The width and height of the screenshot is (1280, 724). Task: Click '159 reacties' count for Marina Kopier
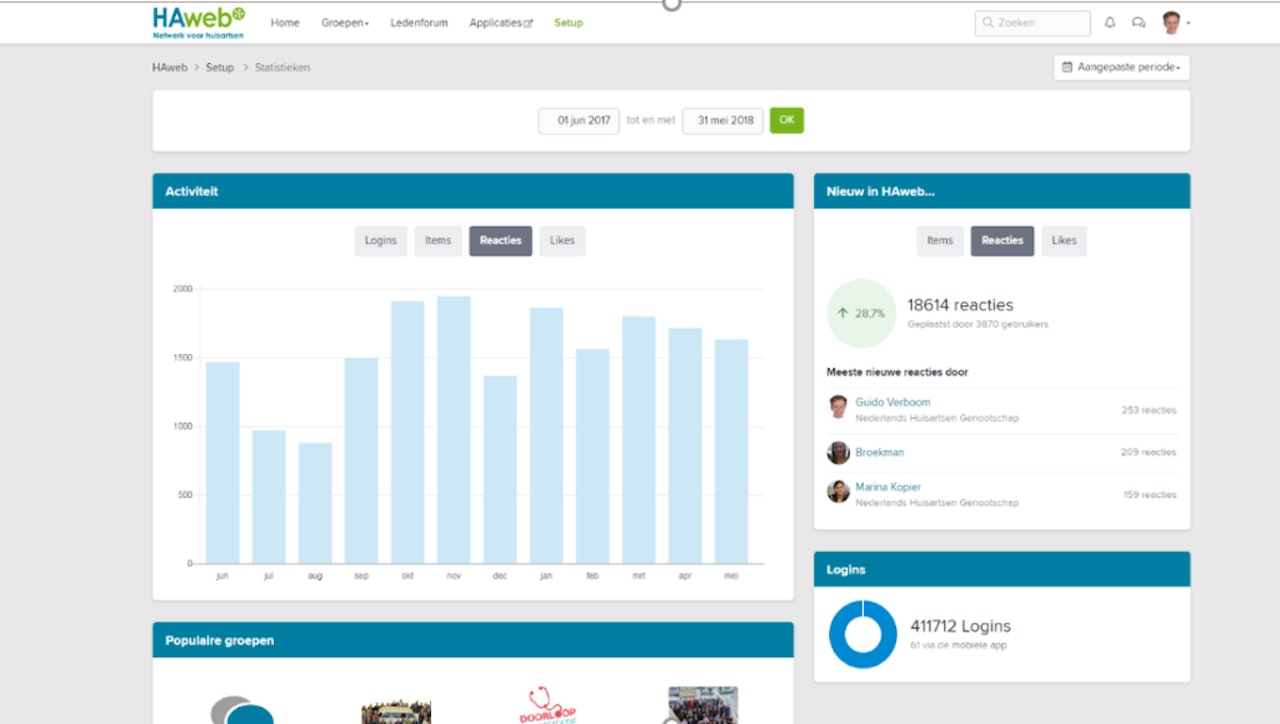click(1150, 494)
